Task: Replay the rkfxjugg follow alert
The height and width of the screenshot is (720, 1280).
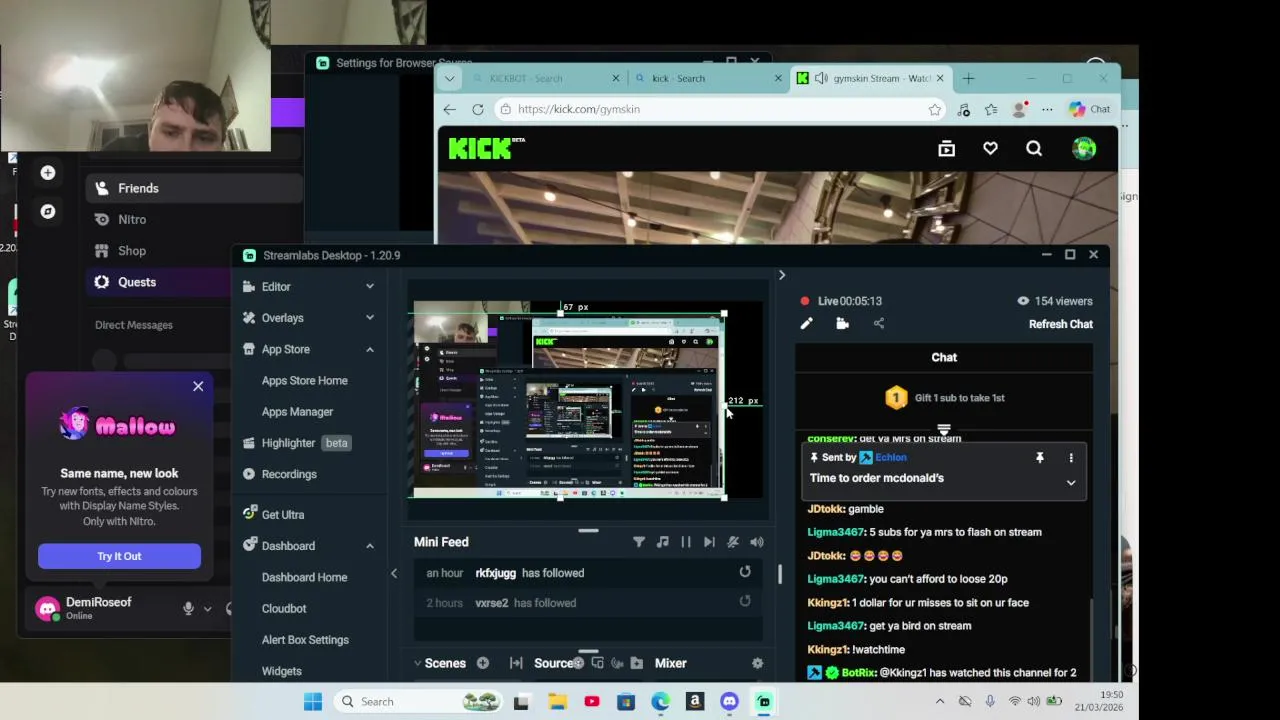Action: (x=745, y=572)
